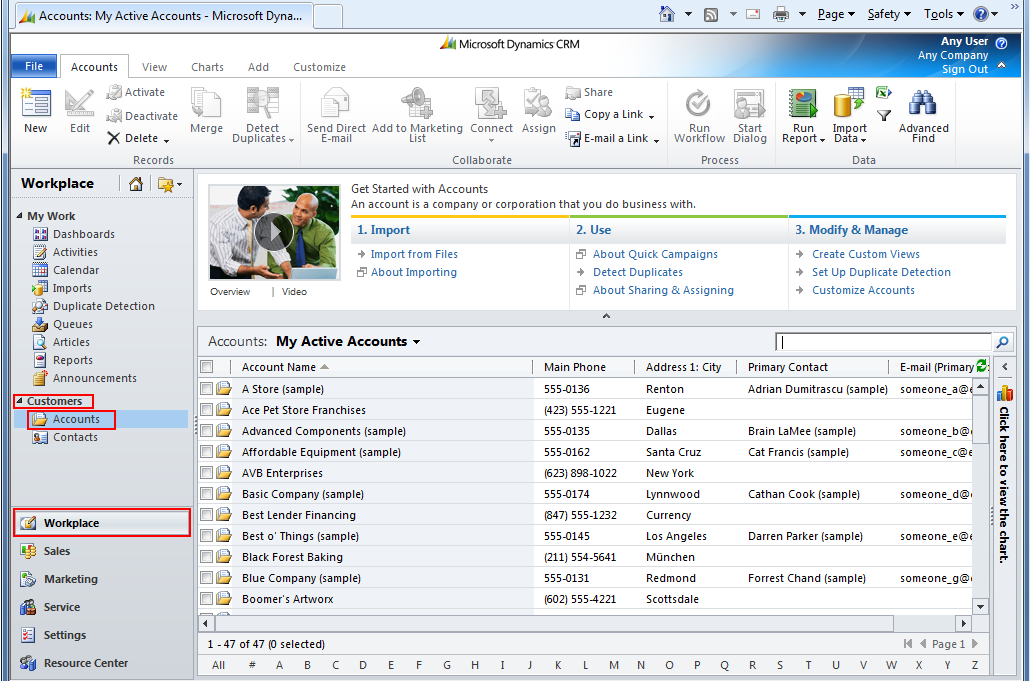Image resolution: width=1030 pixels, height=681 pixels.
Task: Tick the Affordable Equipment (sample) checkbox
Action: pos(207,452)
